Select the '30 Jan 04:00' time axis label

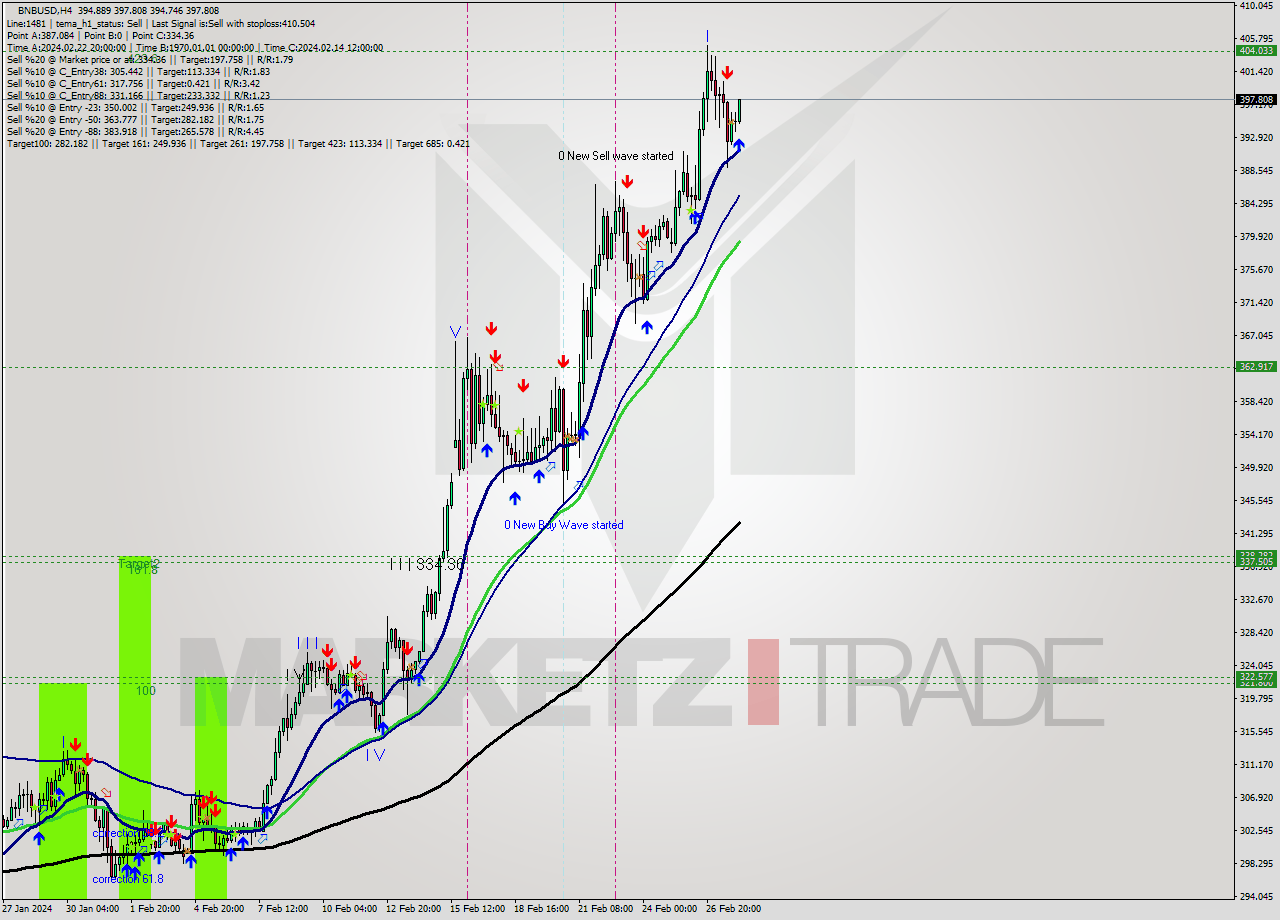[93, 909]
